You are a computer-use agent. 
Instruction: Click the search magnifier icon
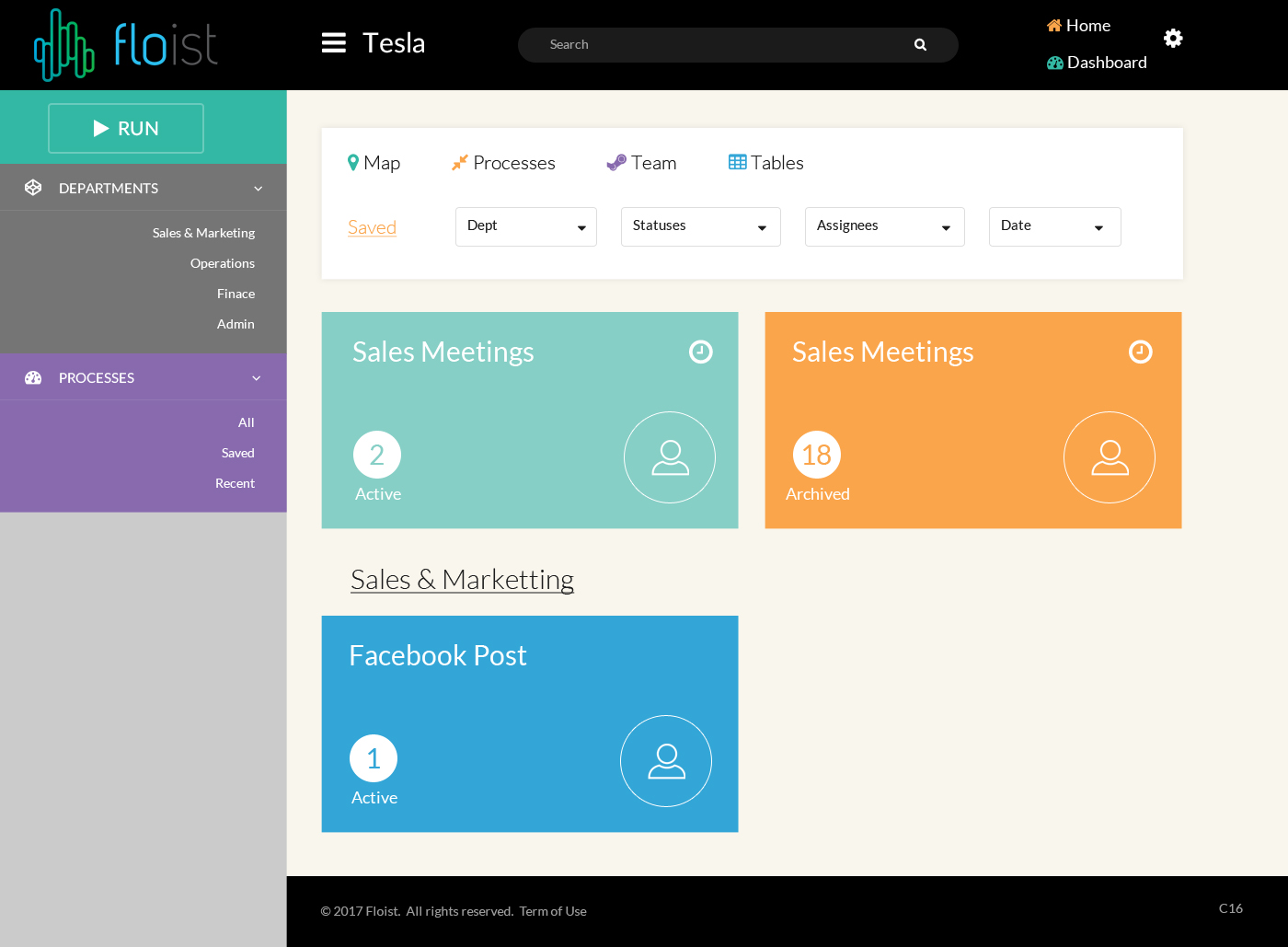920,44
